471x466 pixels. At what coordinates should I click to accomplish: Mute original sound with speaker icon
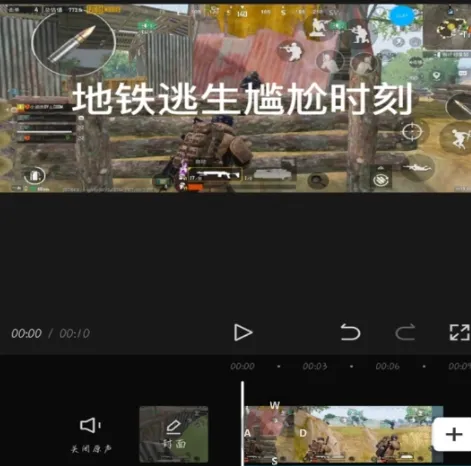(90, 425)
